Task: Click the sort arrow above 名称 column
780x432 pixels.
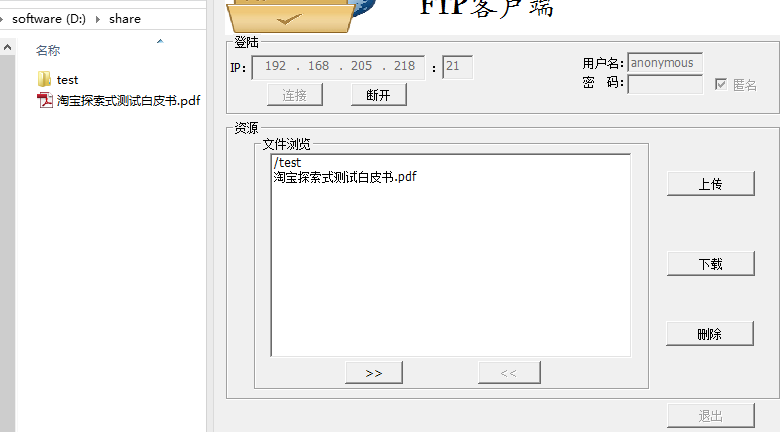Action: click(160, 41)
